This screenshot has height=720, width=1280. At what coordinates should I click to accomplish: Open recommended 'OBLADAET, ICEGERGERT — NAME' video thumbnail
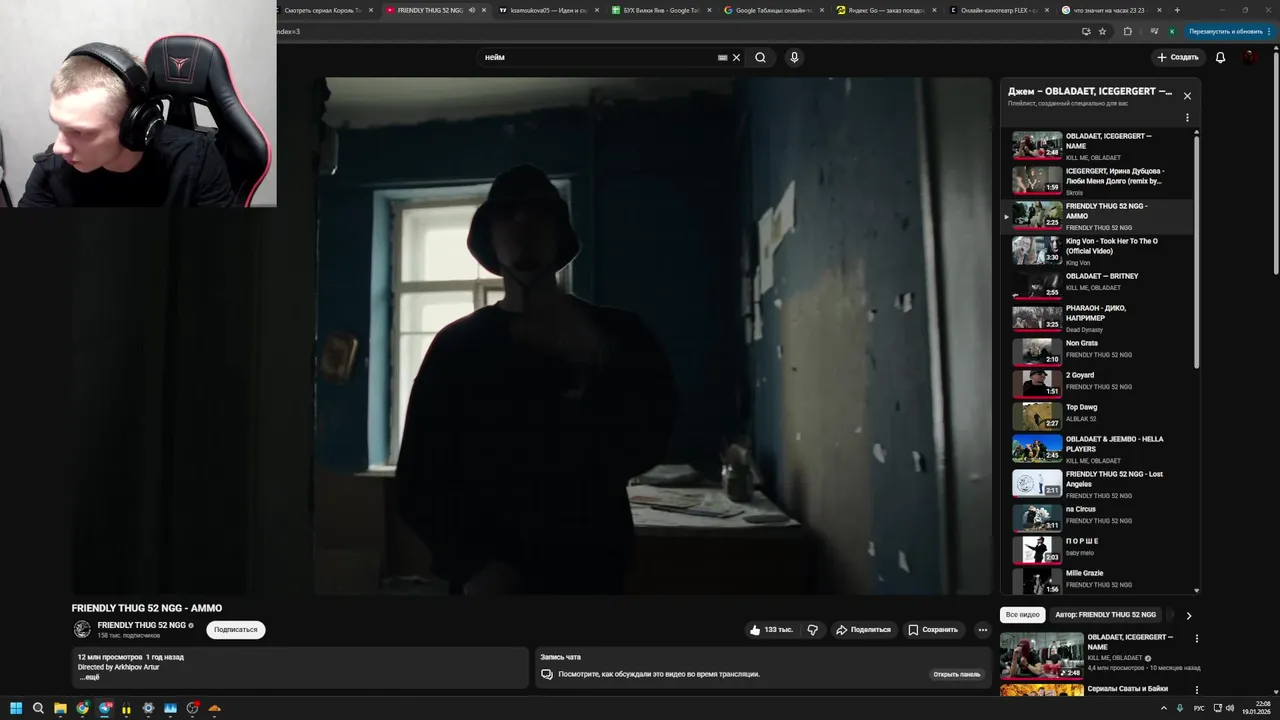pyautogui.click(x=1041, y=655)
